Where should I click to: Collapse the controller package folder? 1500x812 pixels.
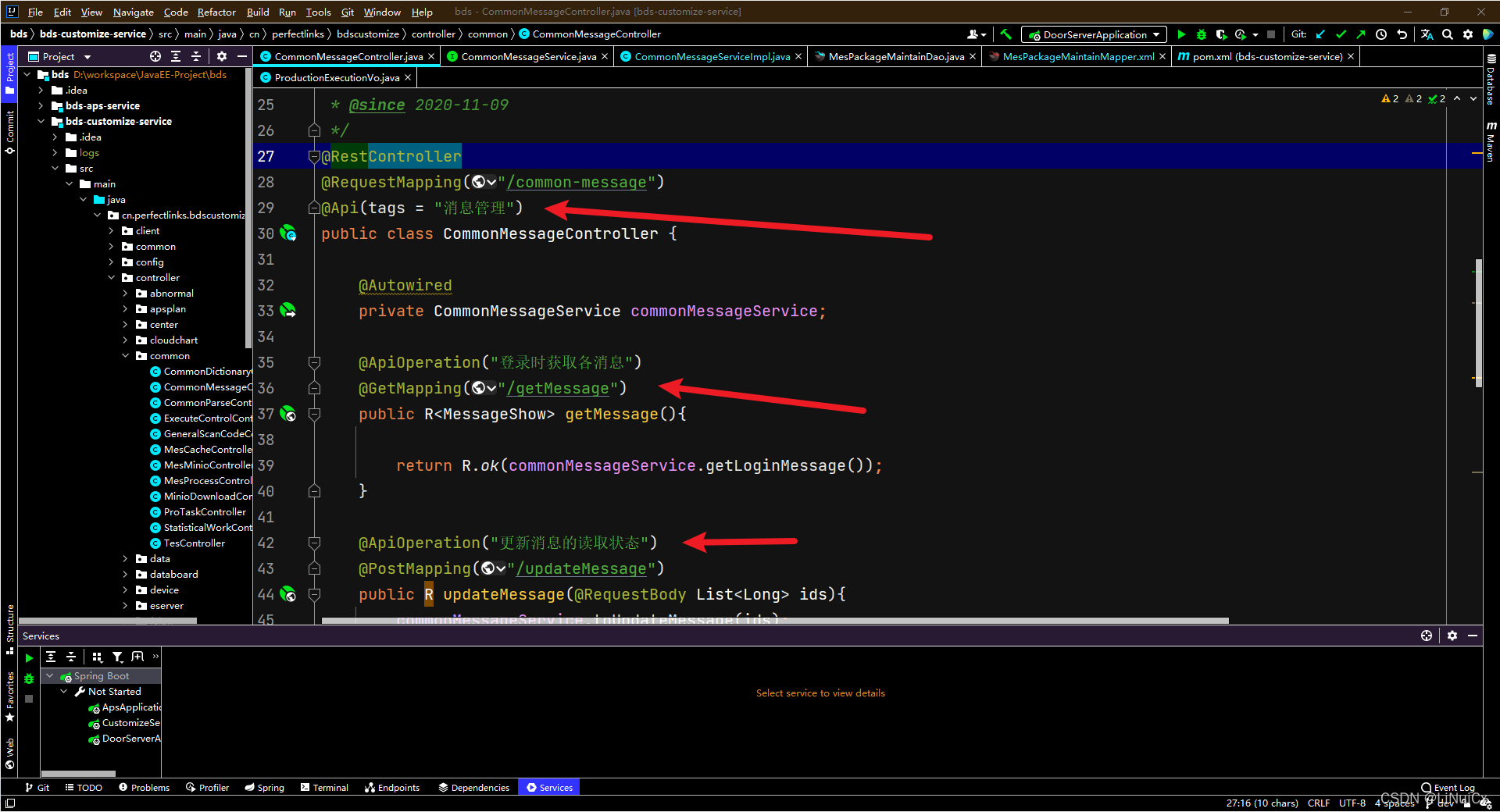pos(112,278)
